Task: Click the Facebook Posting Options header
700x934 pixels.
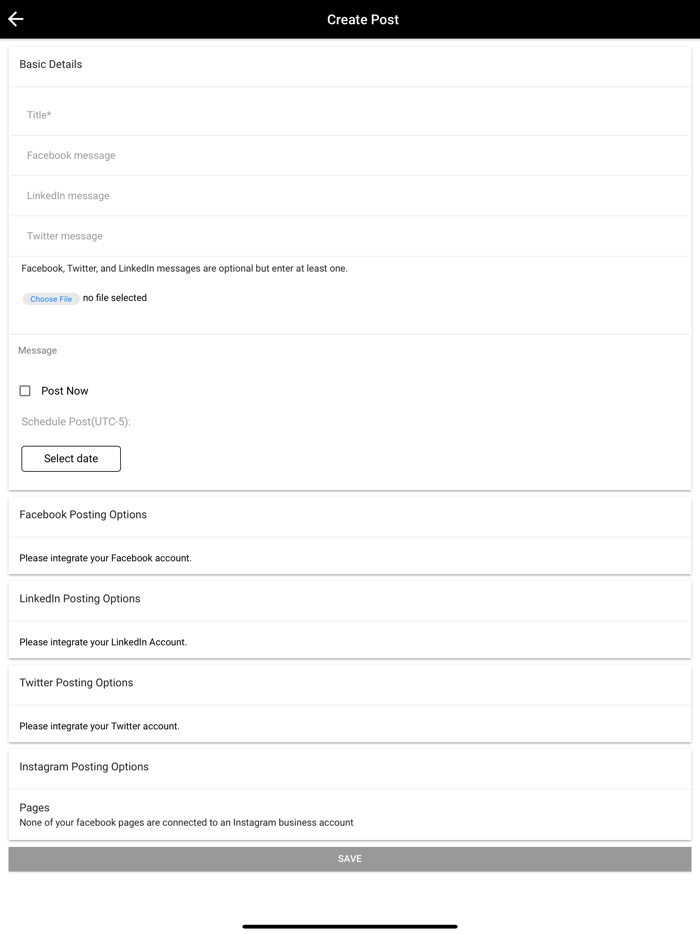Action: (x=83, y=515)
